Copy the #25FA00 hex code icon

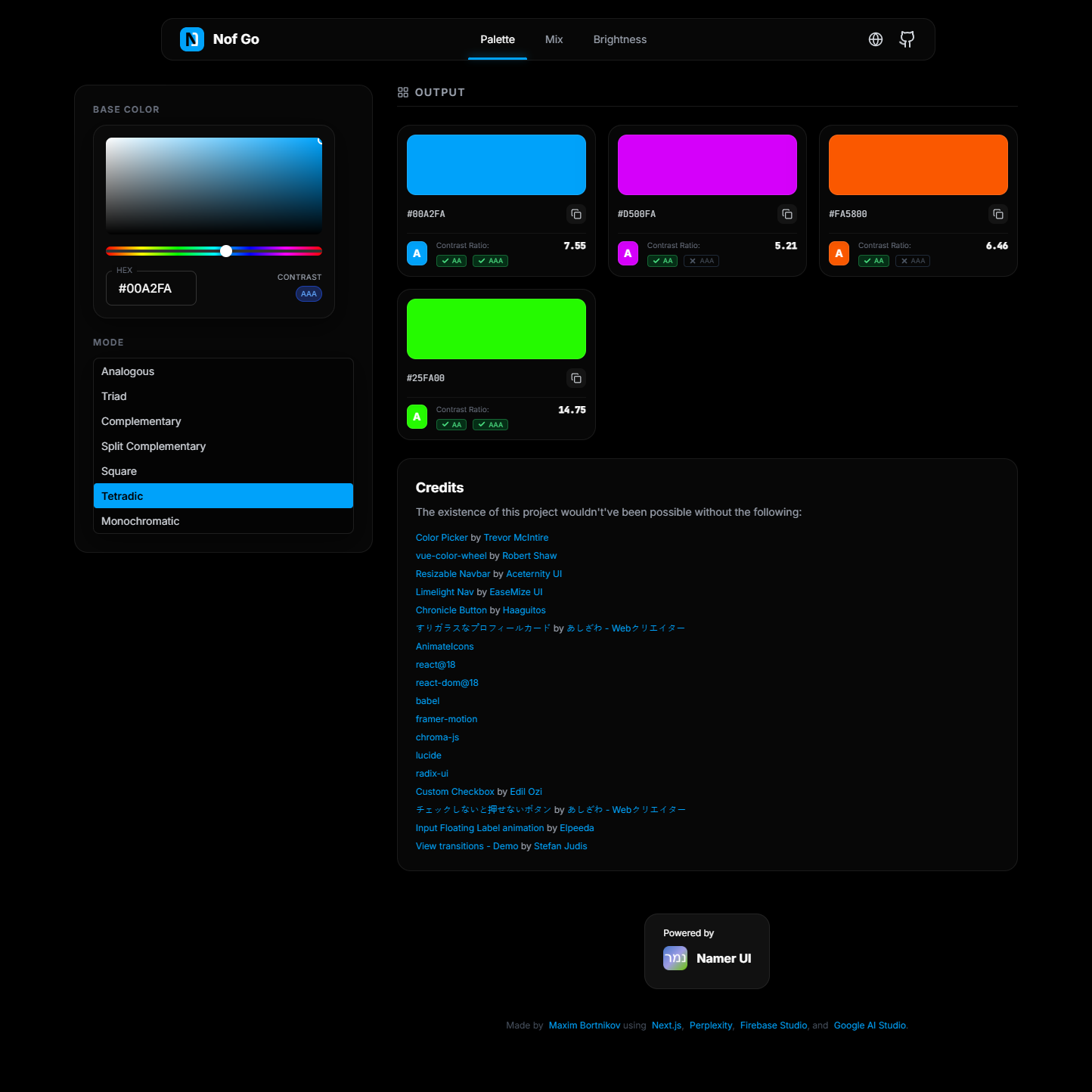[575, 378]
